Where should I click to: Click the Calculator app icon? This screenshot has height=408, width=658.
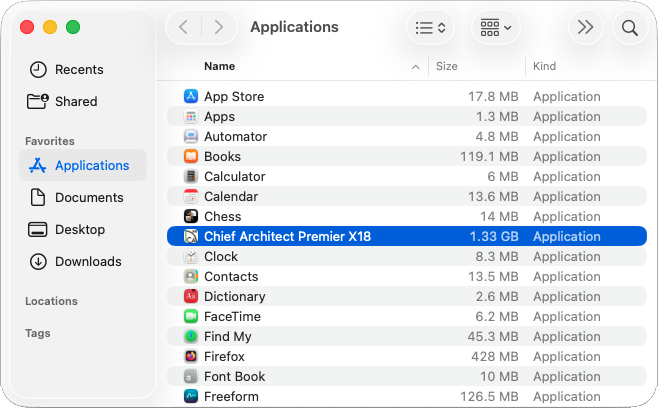point(191,176)
